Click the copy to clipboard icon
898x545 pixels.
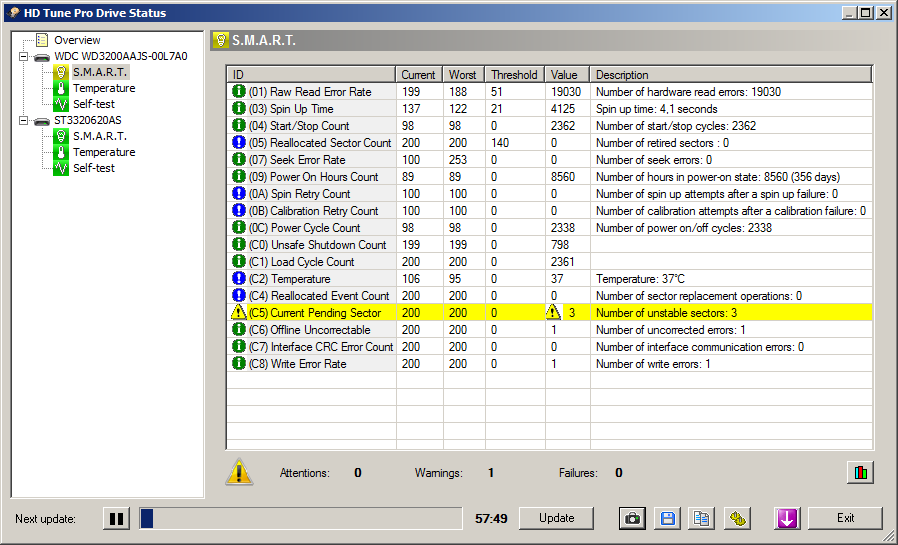[x=702, y=519]
